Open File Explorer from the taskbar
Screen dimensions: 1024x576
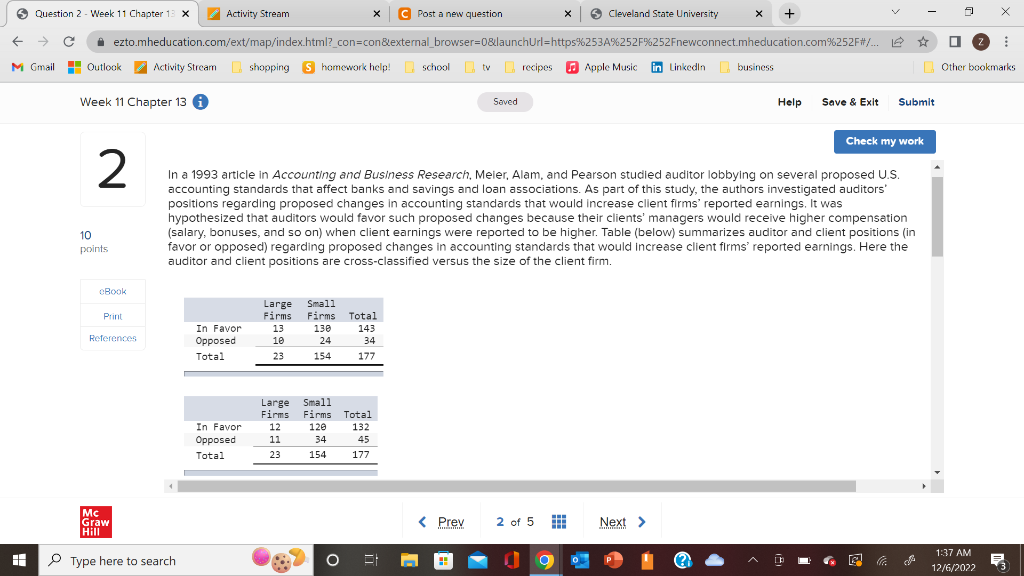tap(409, 560)
